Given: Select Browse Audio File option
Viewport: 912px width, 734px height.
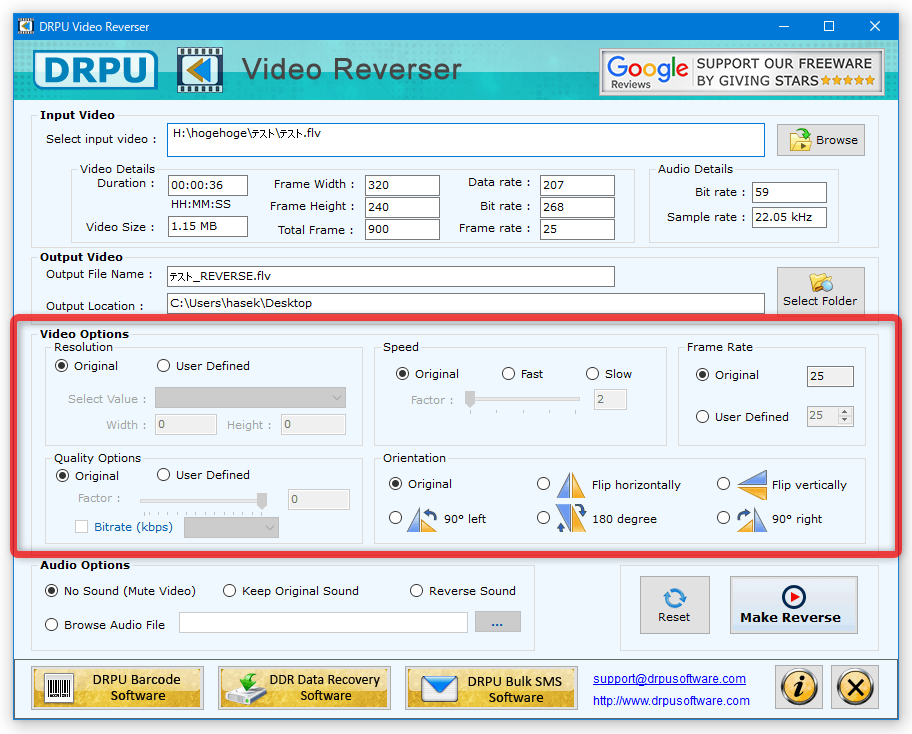Looking at the screenshot, I should coord(52,625).
